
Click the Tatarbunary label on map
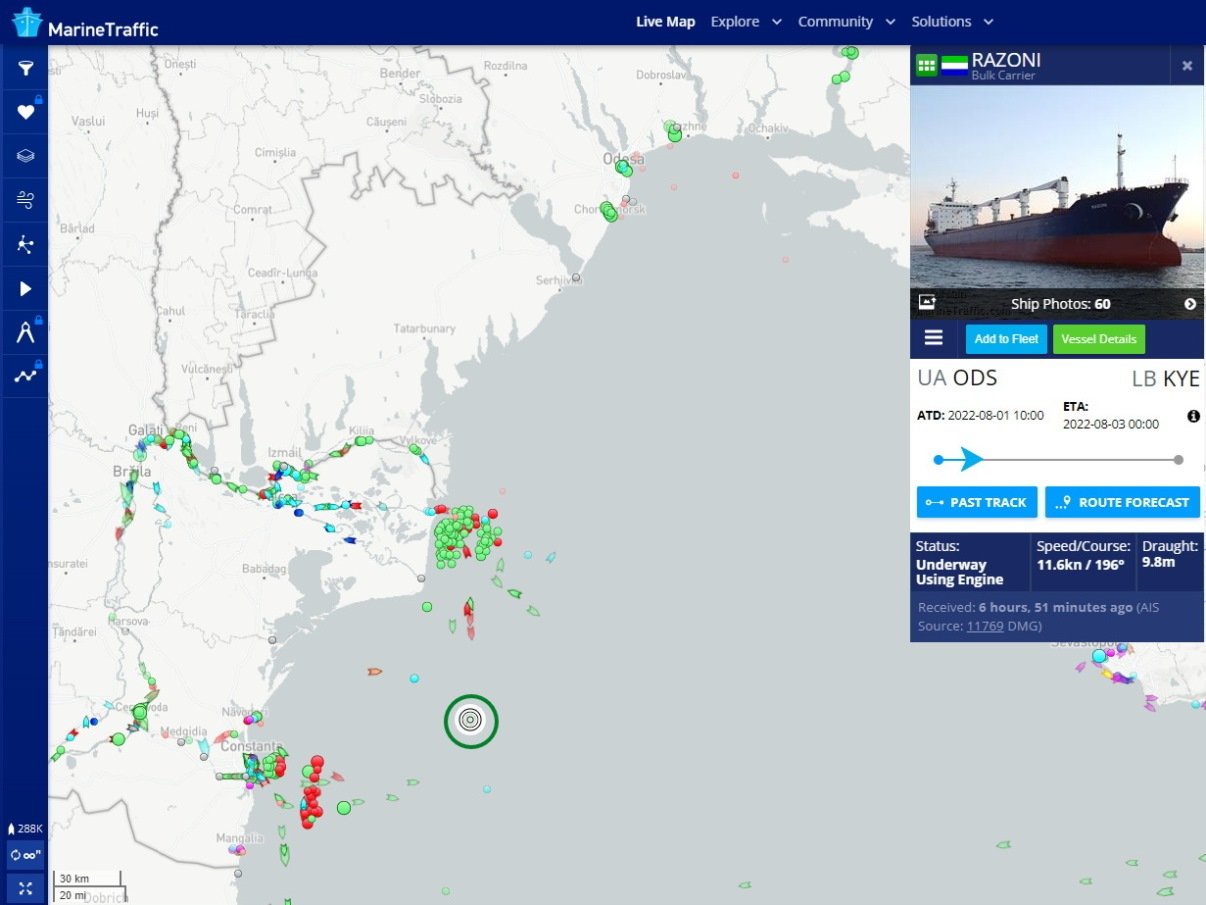pyautogui.click(x=424, y=328)
